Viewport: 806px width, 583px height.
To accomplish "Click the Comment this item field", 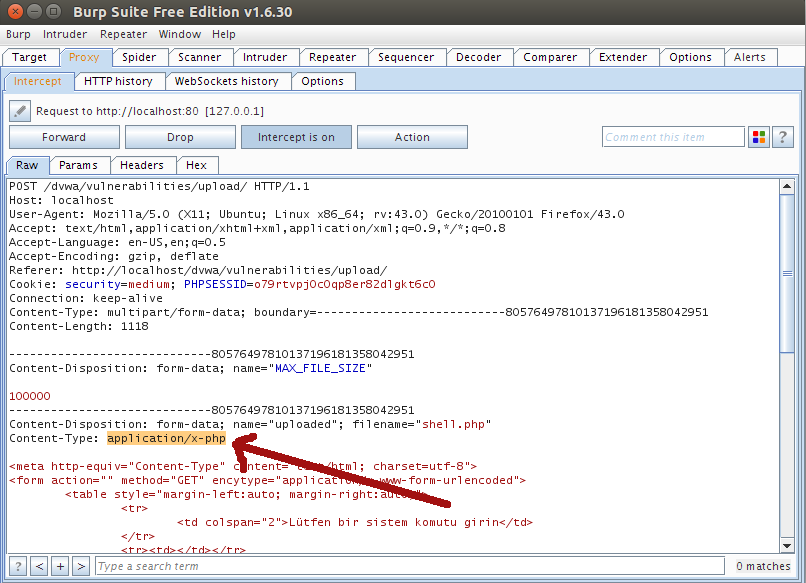I will click(x=673, y=137).
